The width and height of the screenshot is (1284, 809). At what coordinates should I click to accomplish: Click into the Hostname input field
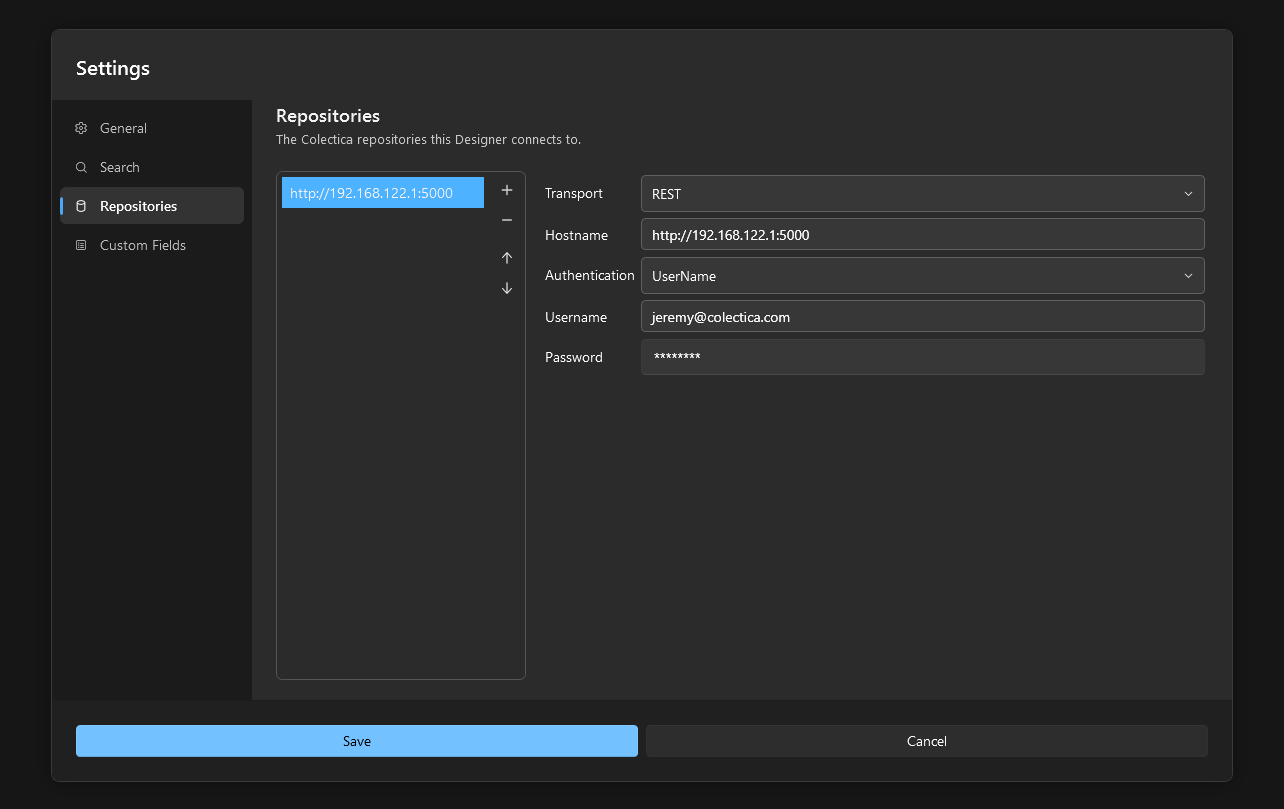923,235
